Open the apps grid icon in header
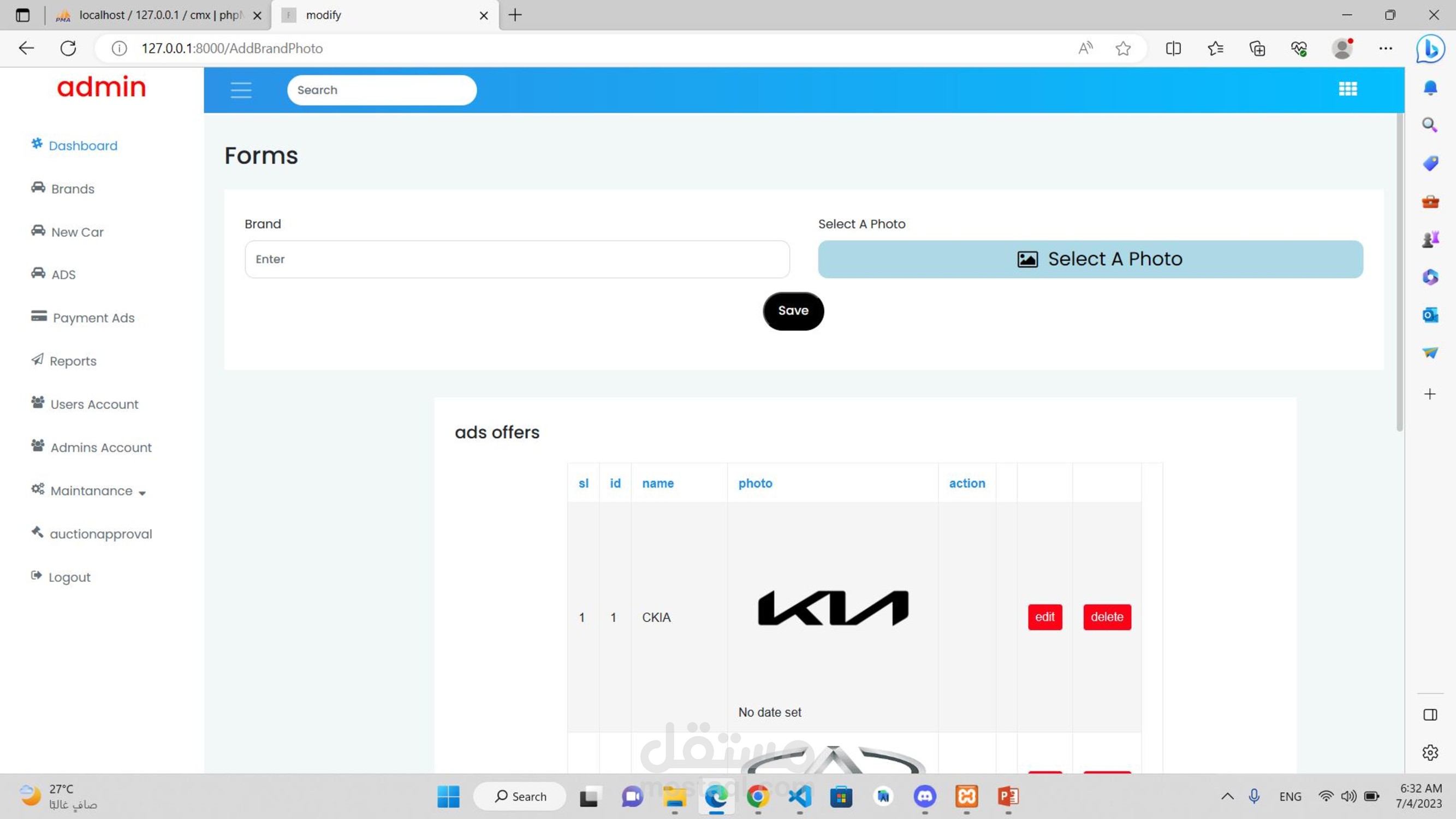Image resolution: width=1456 pixels, height=819 pixels. (1347, 90)
